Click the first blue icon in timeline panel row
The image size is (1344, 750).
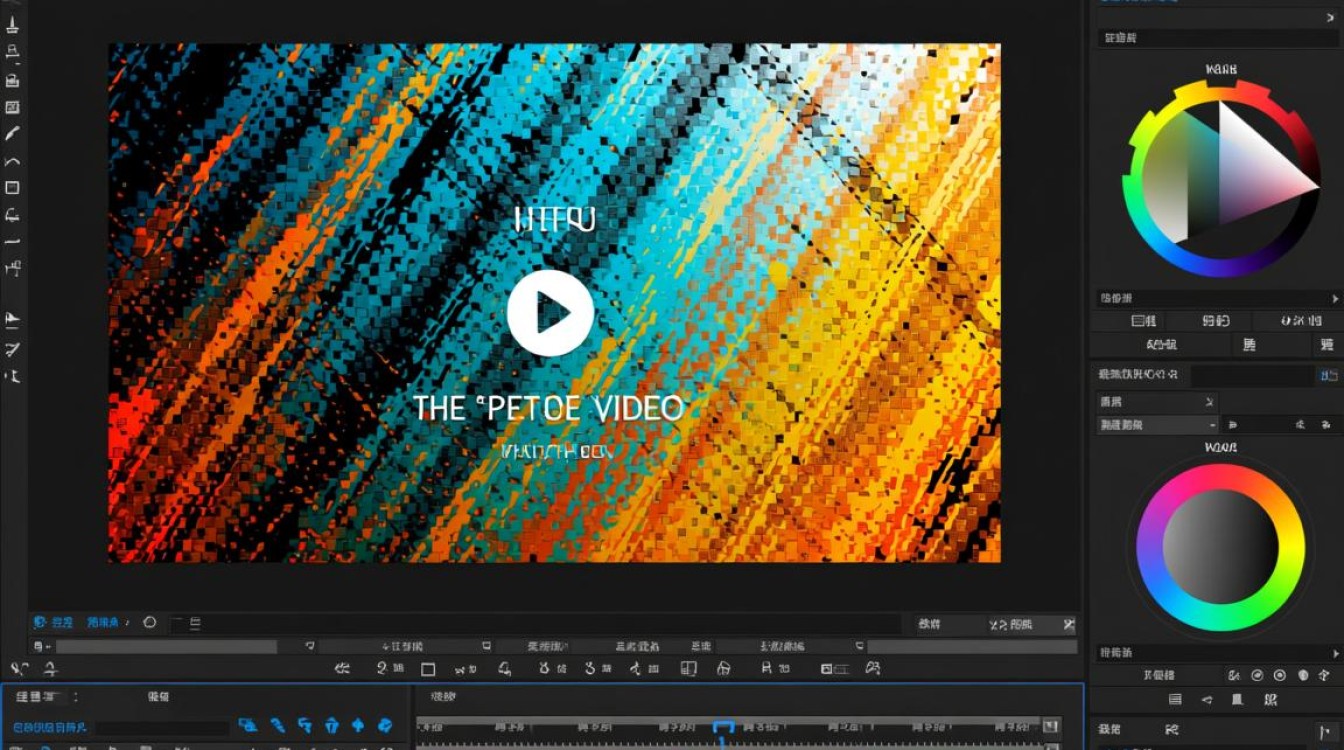point(248,726)
